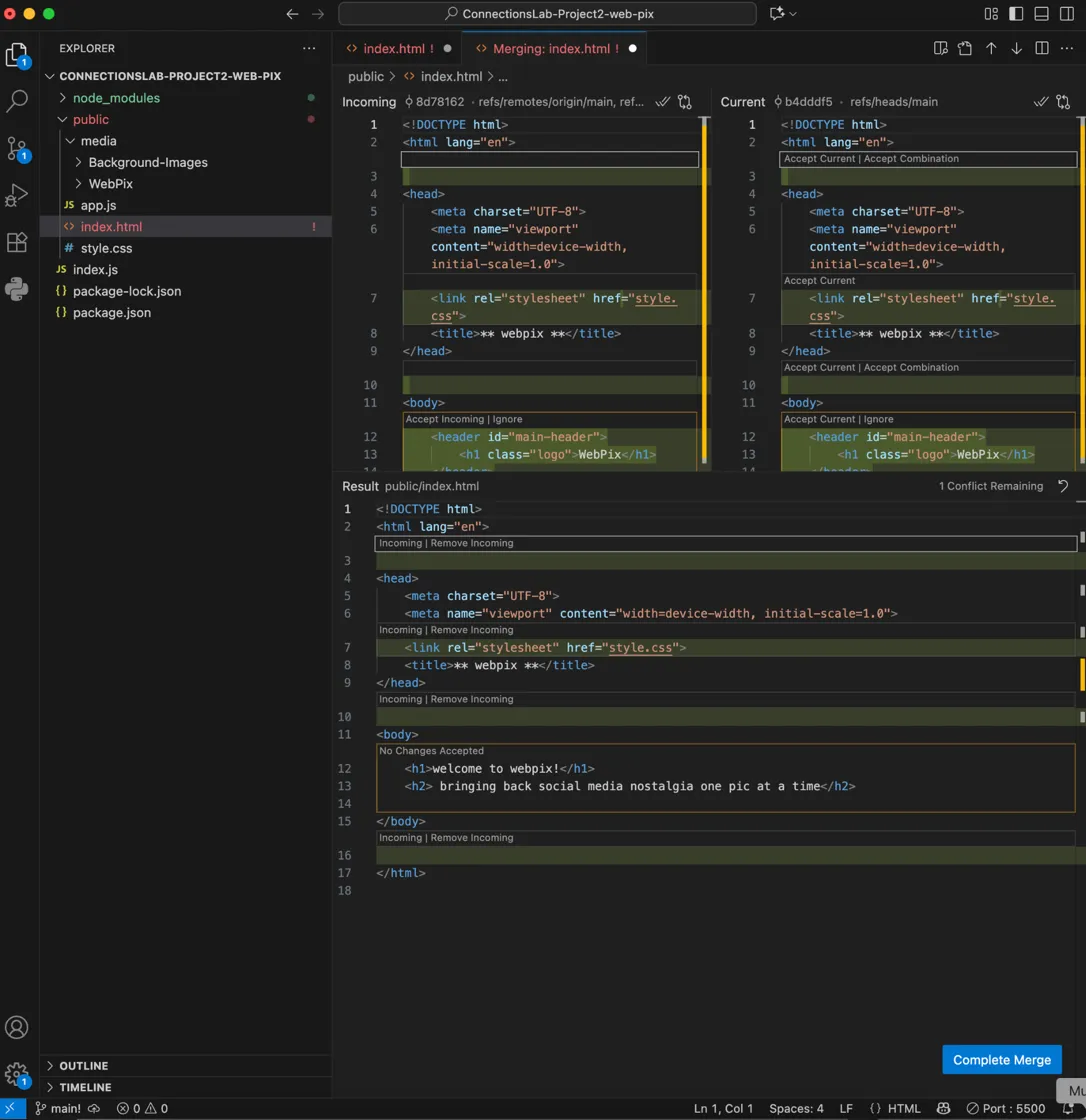Open style.css in the explorer
The height and width of the screenshot is (1120, 1086).
(x=106, y=248)
